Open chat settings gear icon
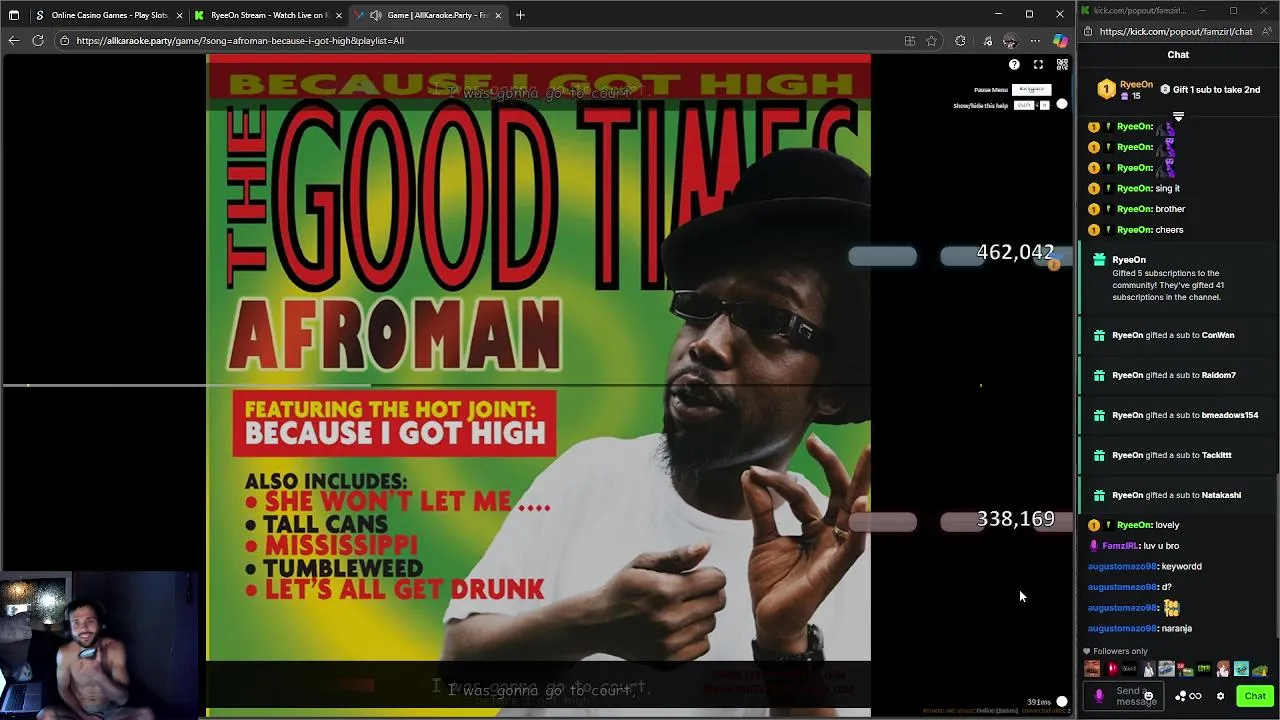This screenshot has width=1280, height=720. click(1220, 696)
